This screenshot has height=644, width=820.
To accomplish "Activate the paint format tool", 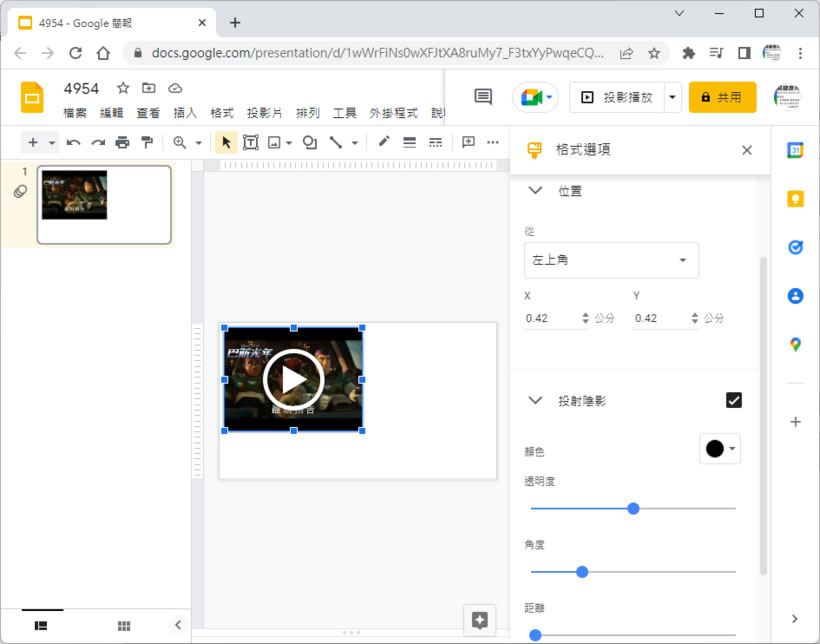I will pos(147,142).
